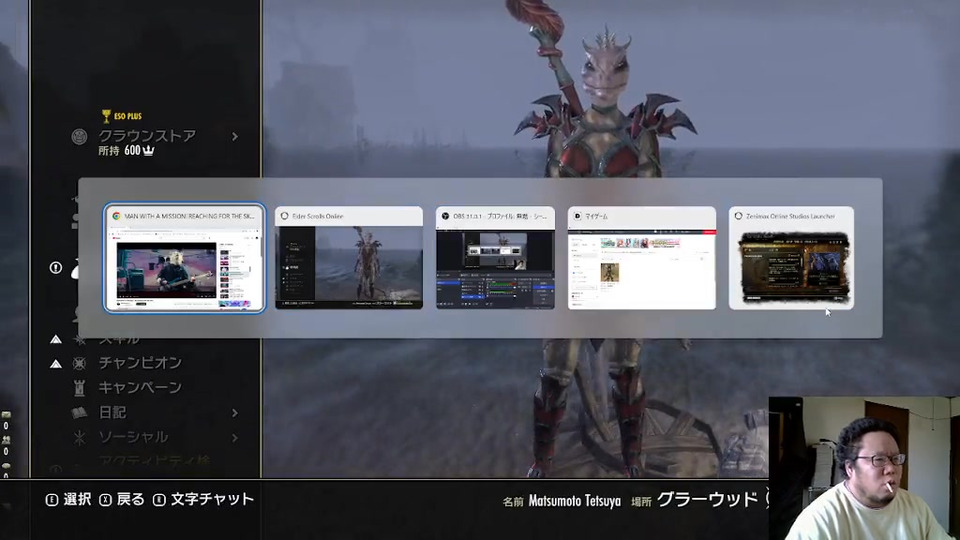Select the Elder Scrolls Online window thumbnail

(x=348, y=258)
